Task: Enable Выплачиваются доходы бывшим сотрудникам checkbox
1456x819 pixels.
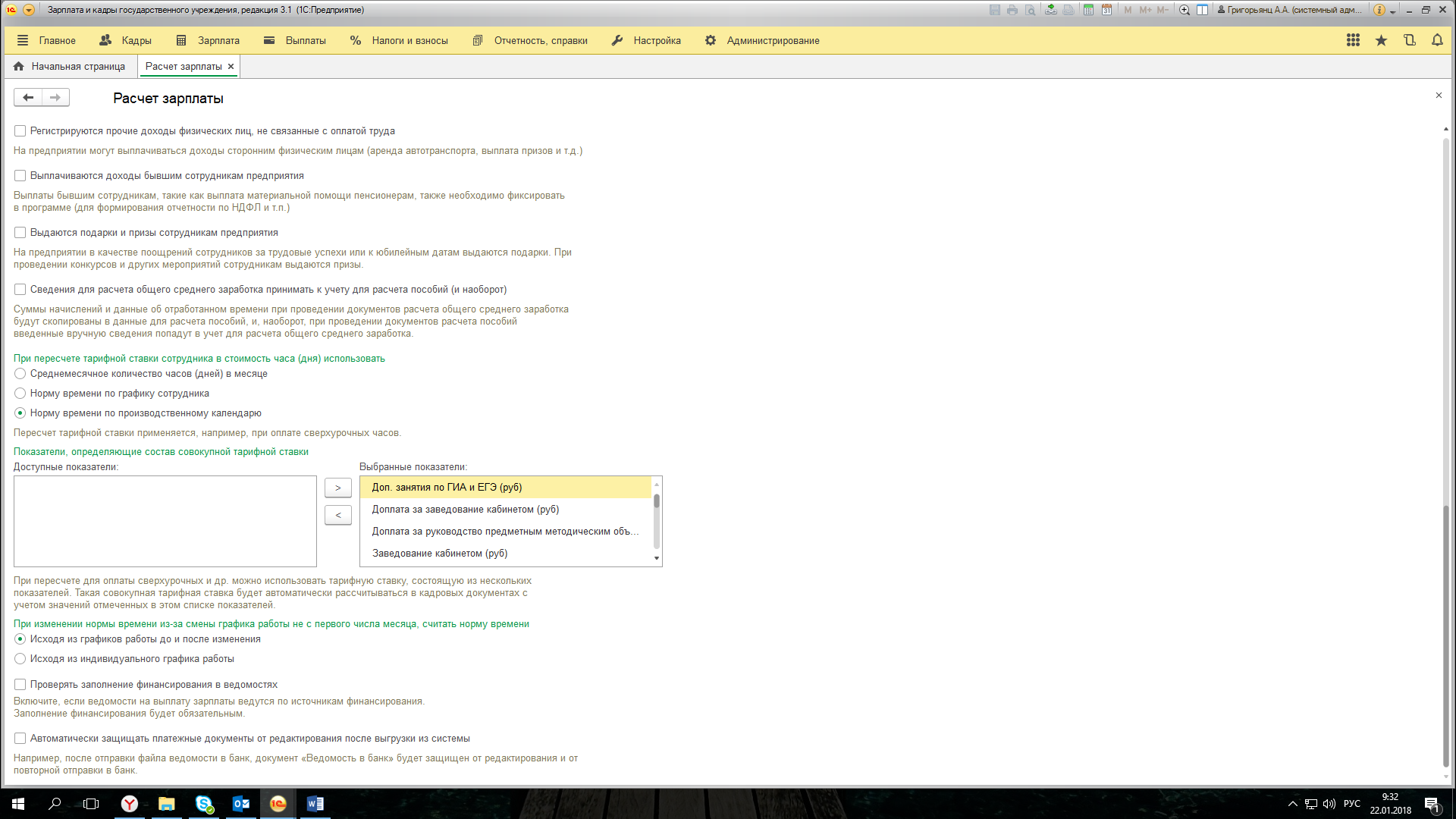Action: tap(20, 176)
